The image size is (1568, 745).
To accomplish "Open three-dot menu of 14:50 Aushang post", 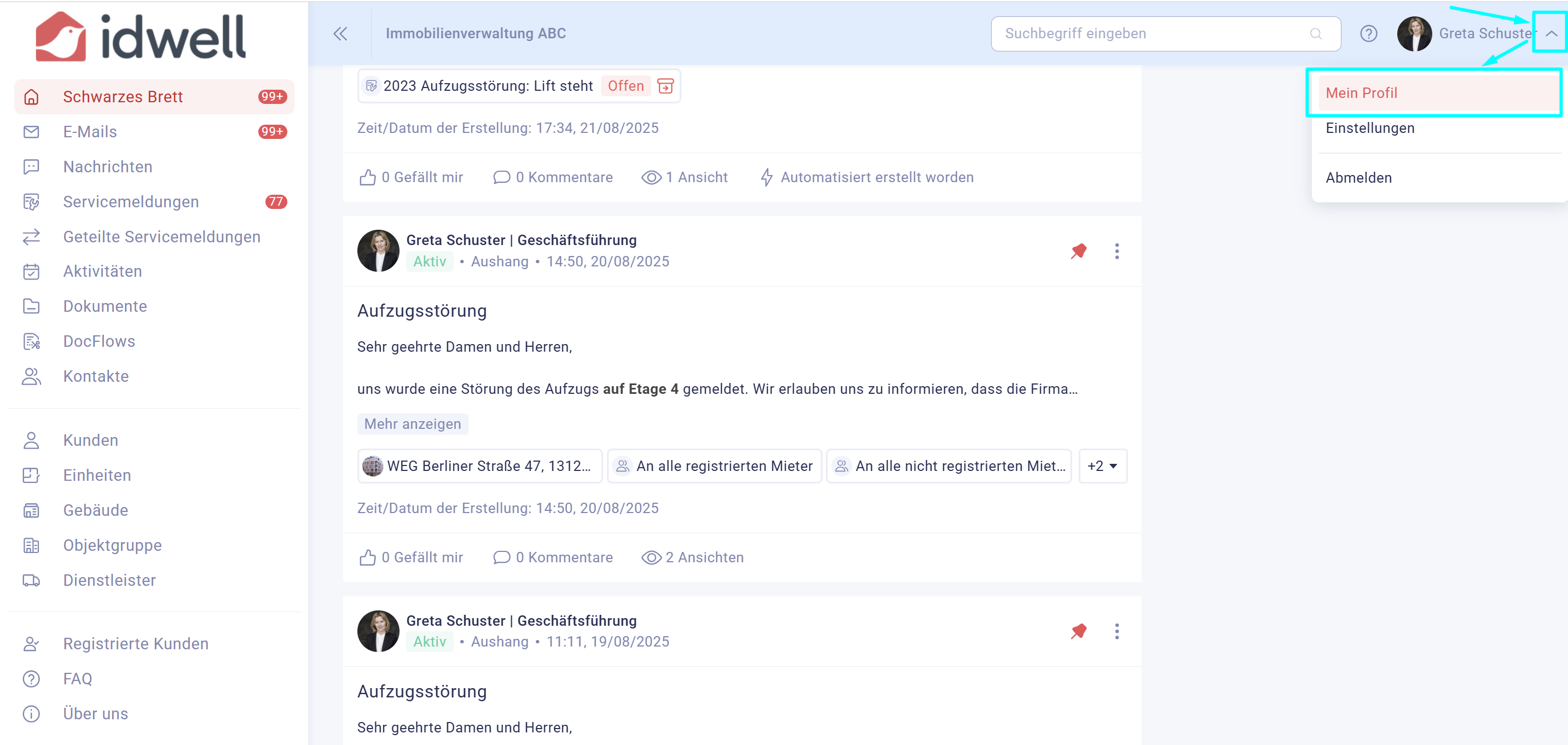I will 1116,251.
